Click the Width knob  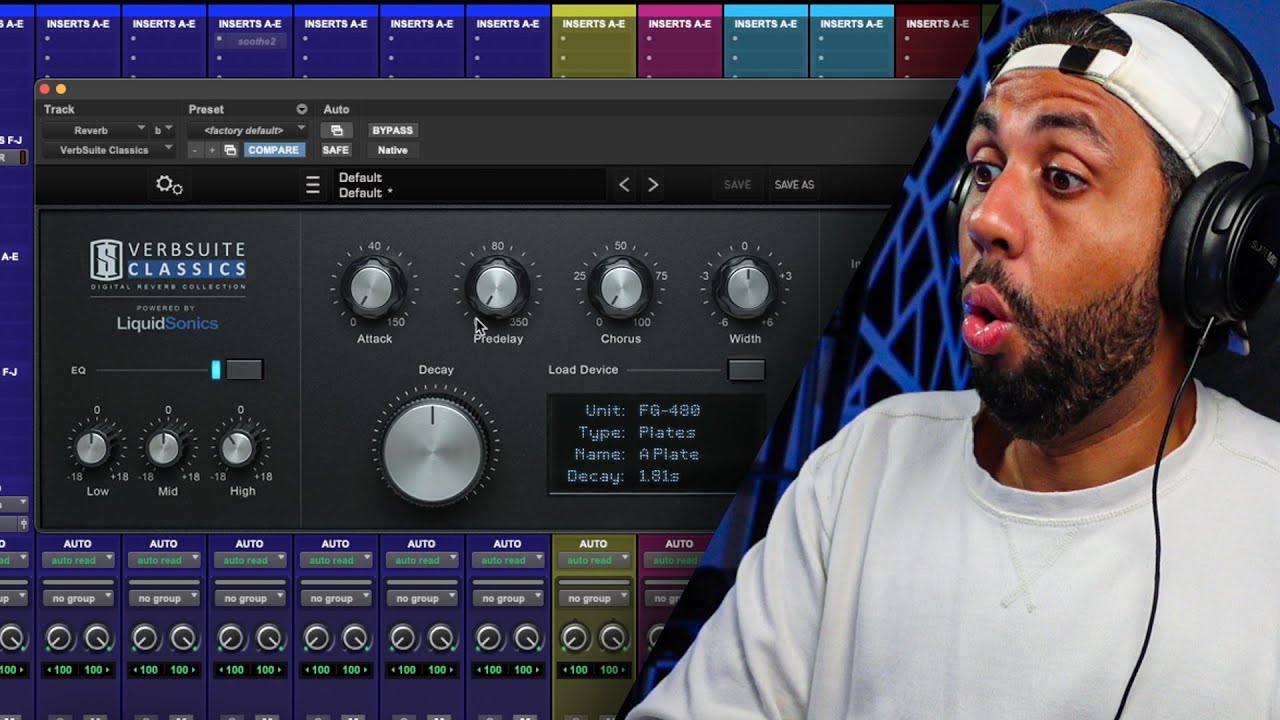point(744,287)
